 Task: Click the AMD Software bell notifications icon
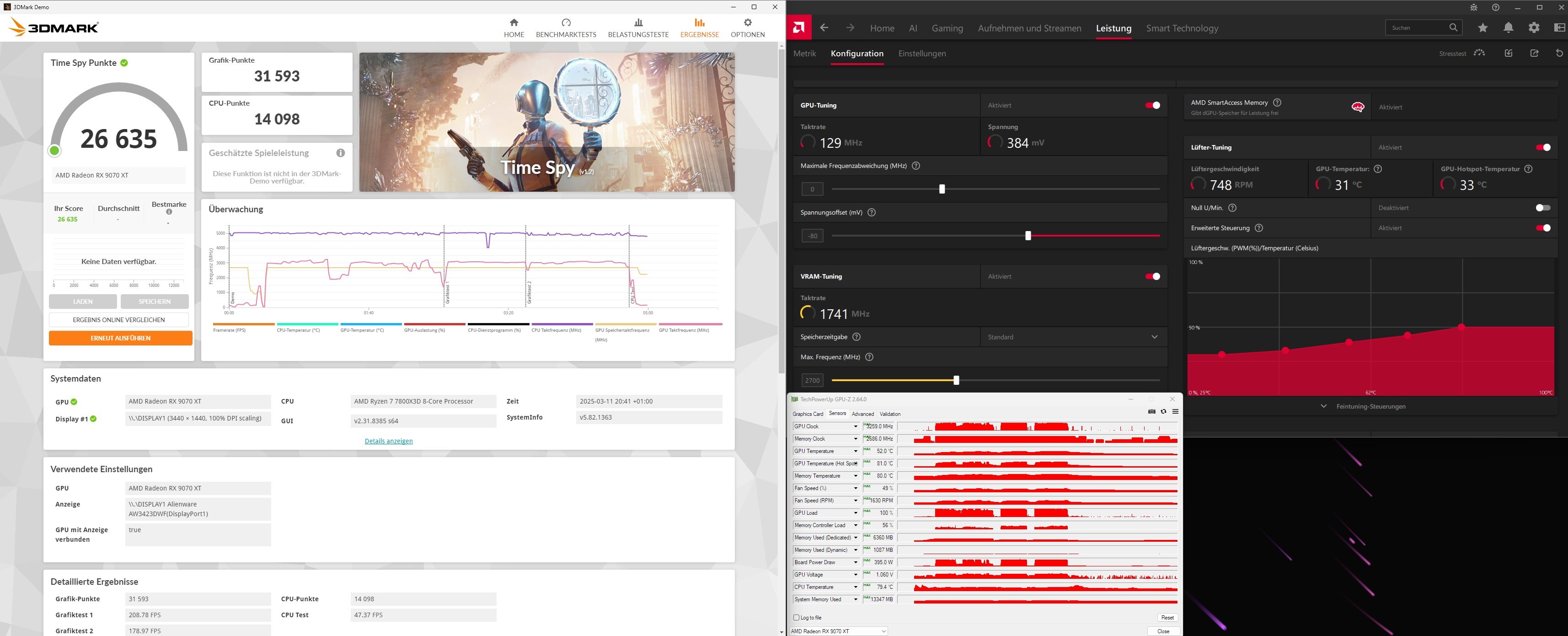click(1509, 28)
